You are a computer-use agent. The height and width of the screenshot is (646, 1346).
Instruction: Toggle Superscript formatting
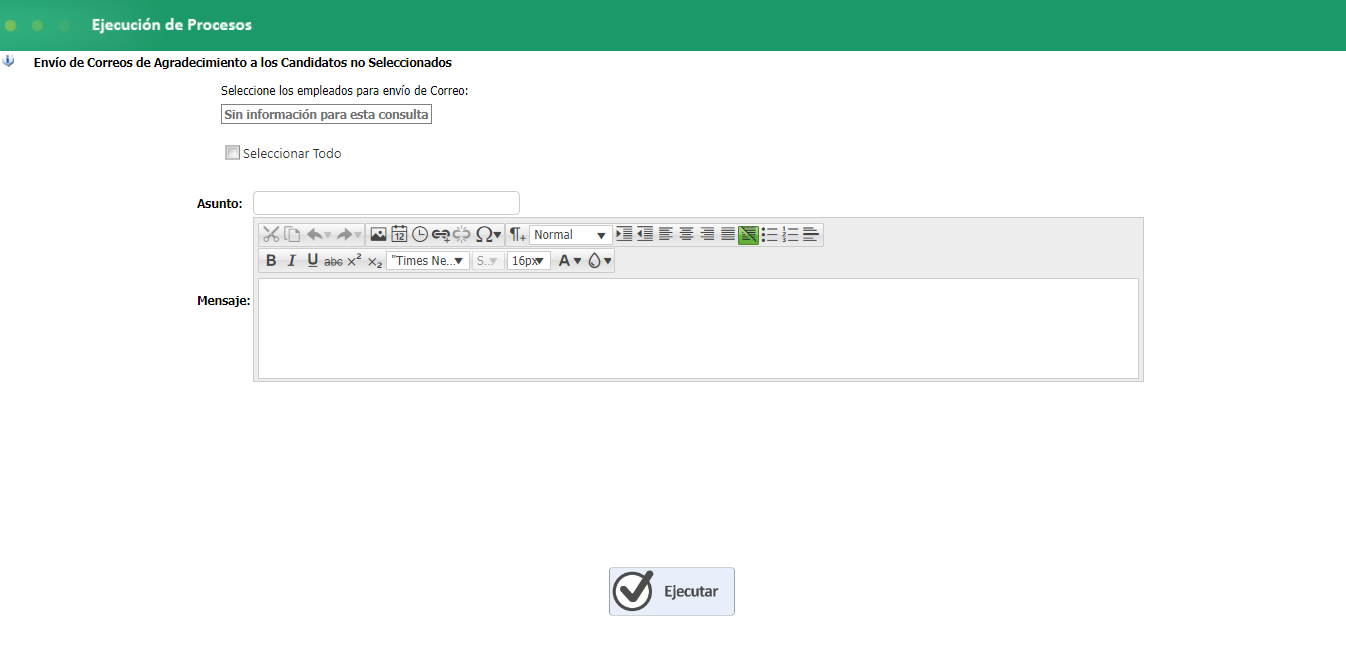(x=354, y=261)
